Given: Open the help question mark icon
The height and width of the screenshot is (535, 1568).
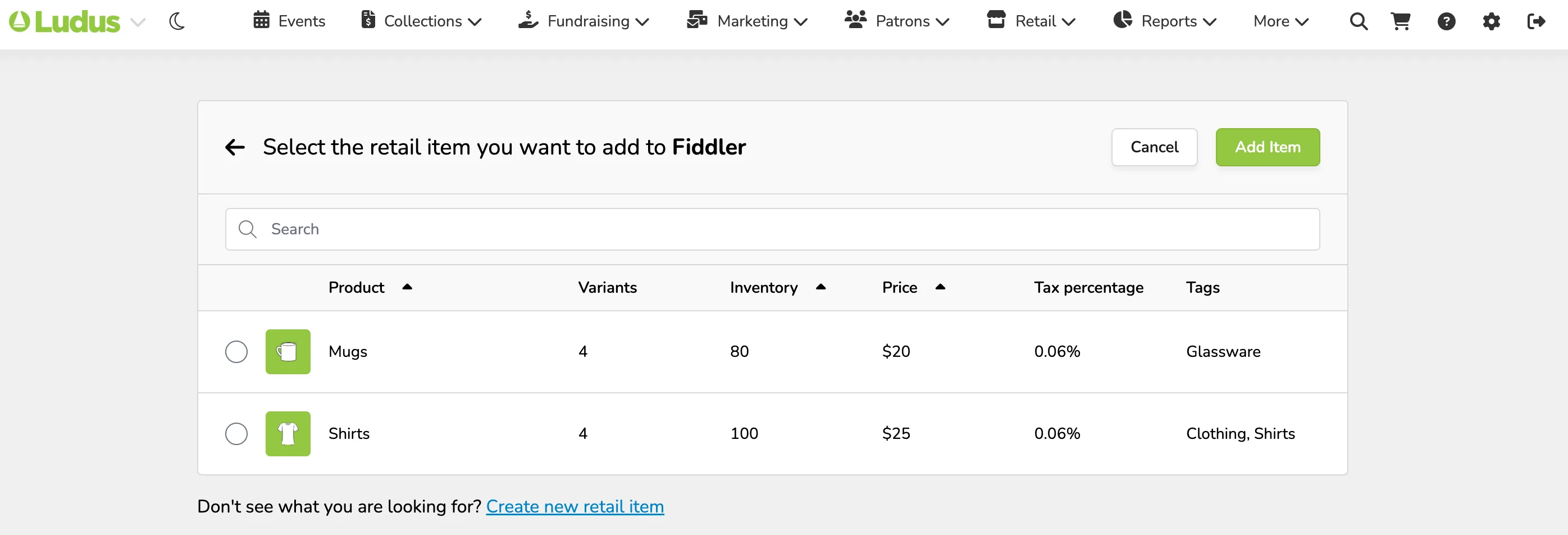Looking at the screenshot, I should 1446,22.
